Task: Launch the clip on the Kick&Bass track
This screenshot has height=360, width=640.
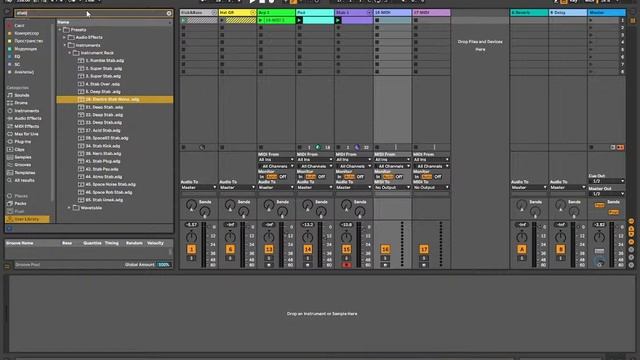Action: click(x=183, y=20)
